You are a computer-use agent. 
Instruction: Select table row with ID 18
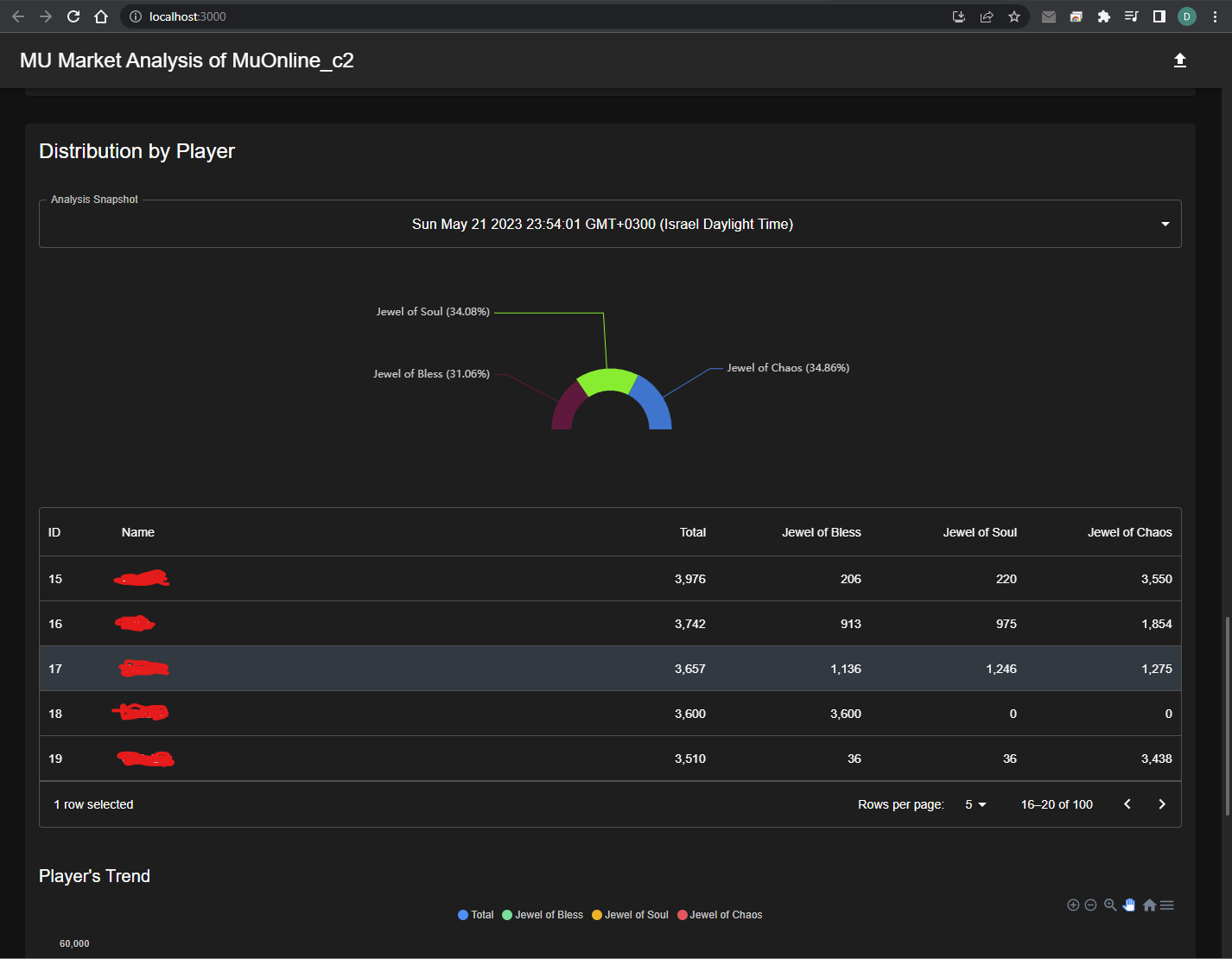pyautogui.click(x=610, y=714)
